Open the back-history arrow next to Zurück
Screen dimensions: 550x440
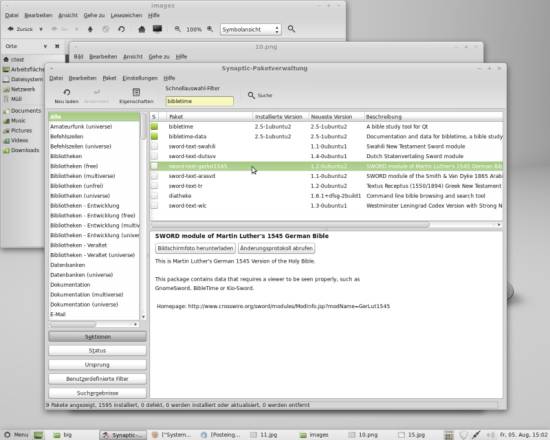click(x=41, y=29)
